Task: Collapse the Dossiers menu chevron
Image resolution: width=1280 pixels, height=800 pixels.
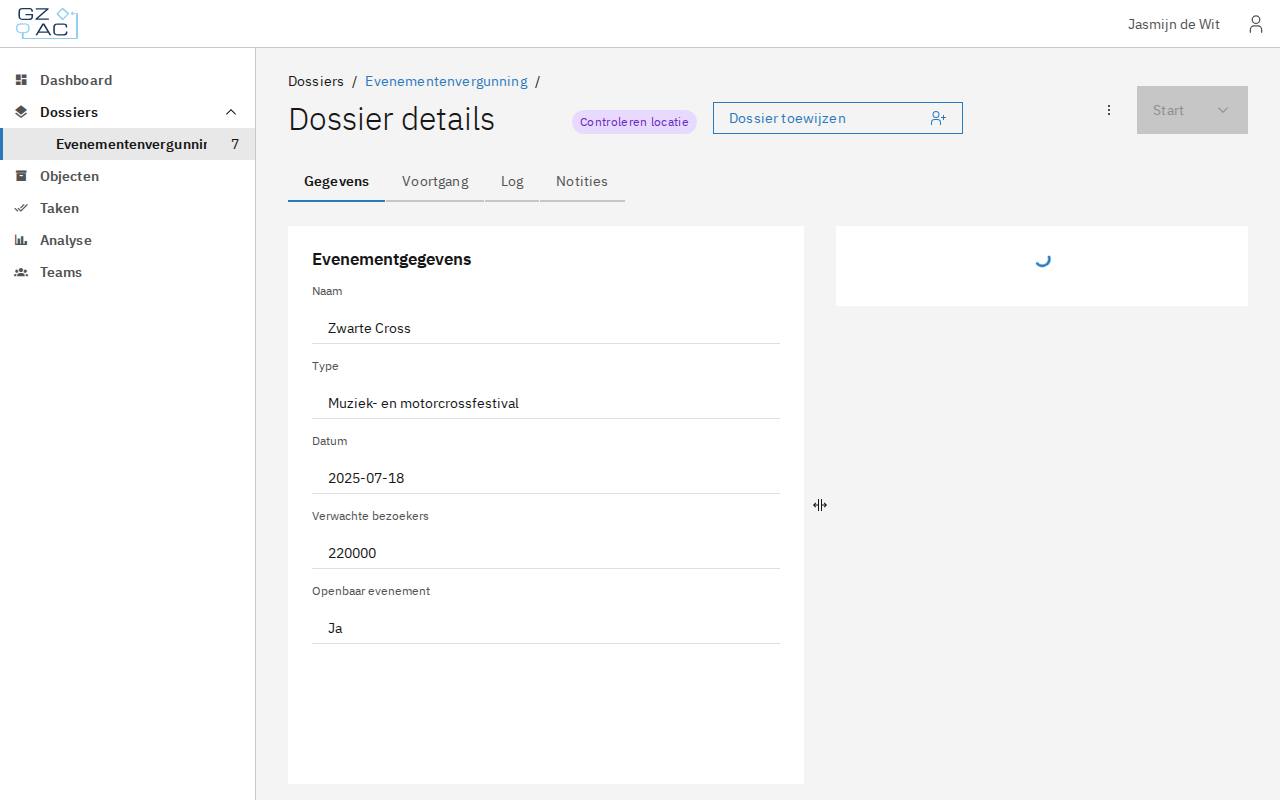Action: (x=231, y=112)
